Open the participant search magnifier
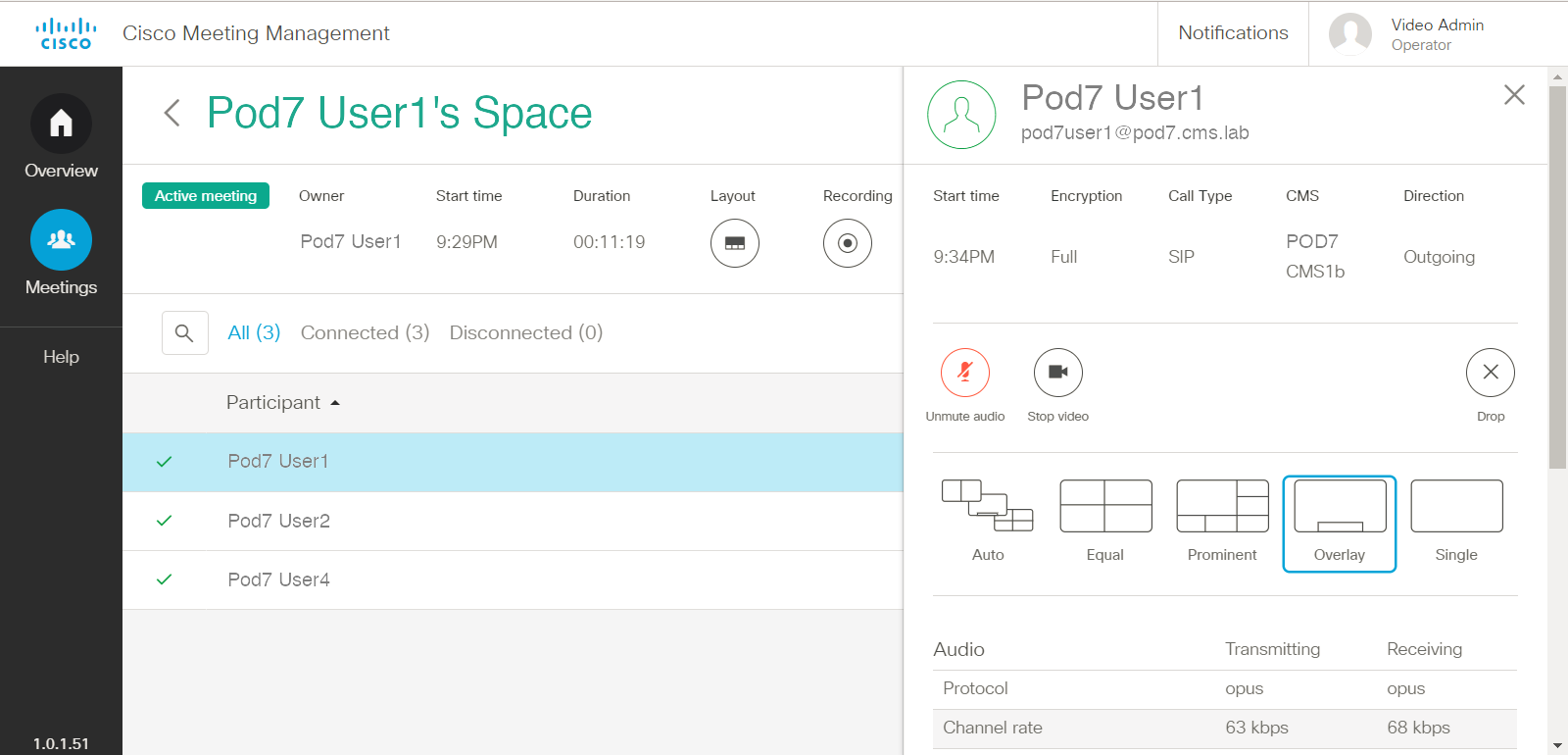The height and width of the screenshot is (755, 1568). point(184,333)
